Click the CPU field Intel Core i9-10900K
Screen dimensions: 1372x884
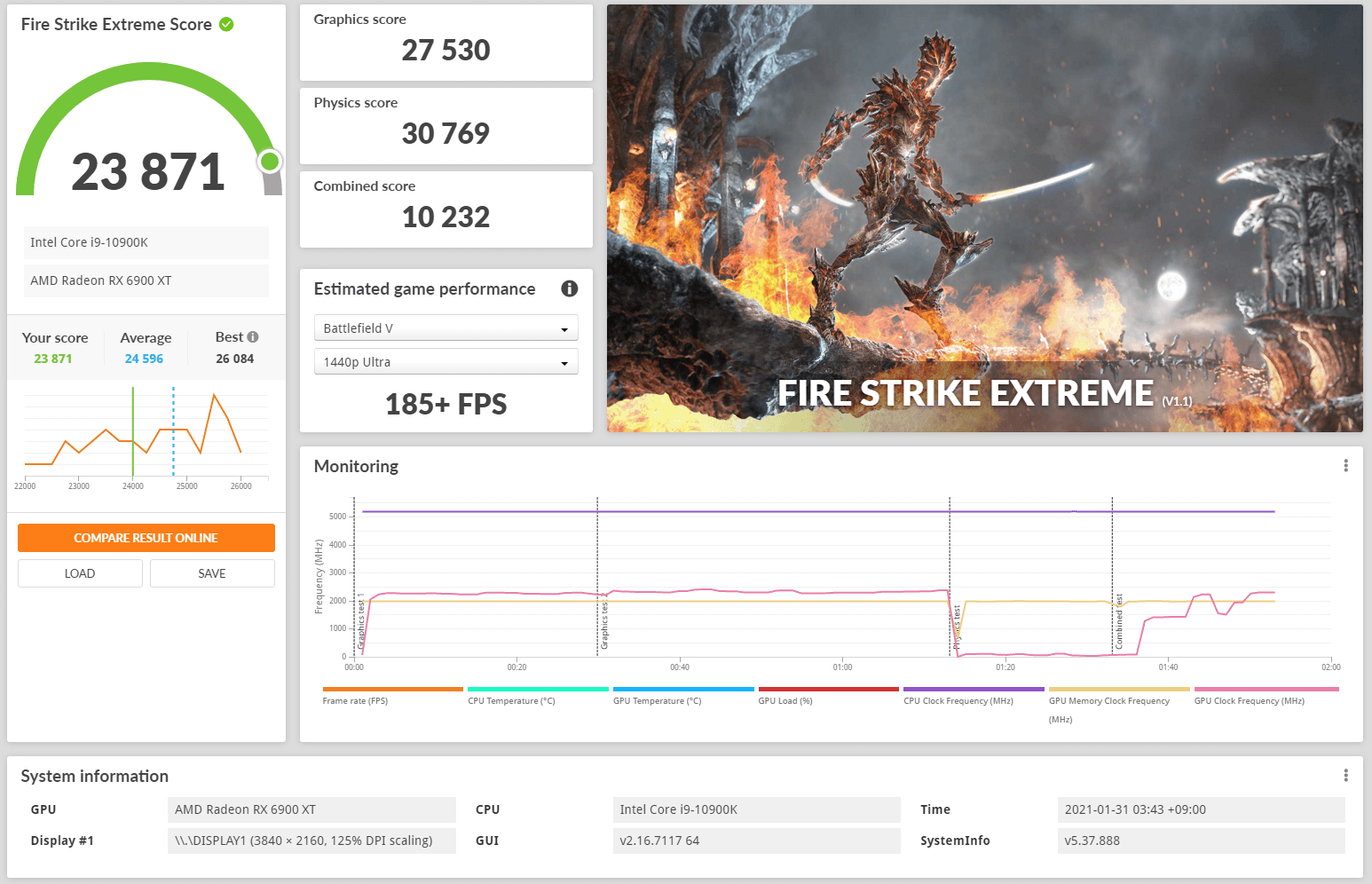click(757, 809)
